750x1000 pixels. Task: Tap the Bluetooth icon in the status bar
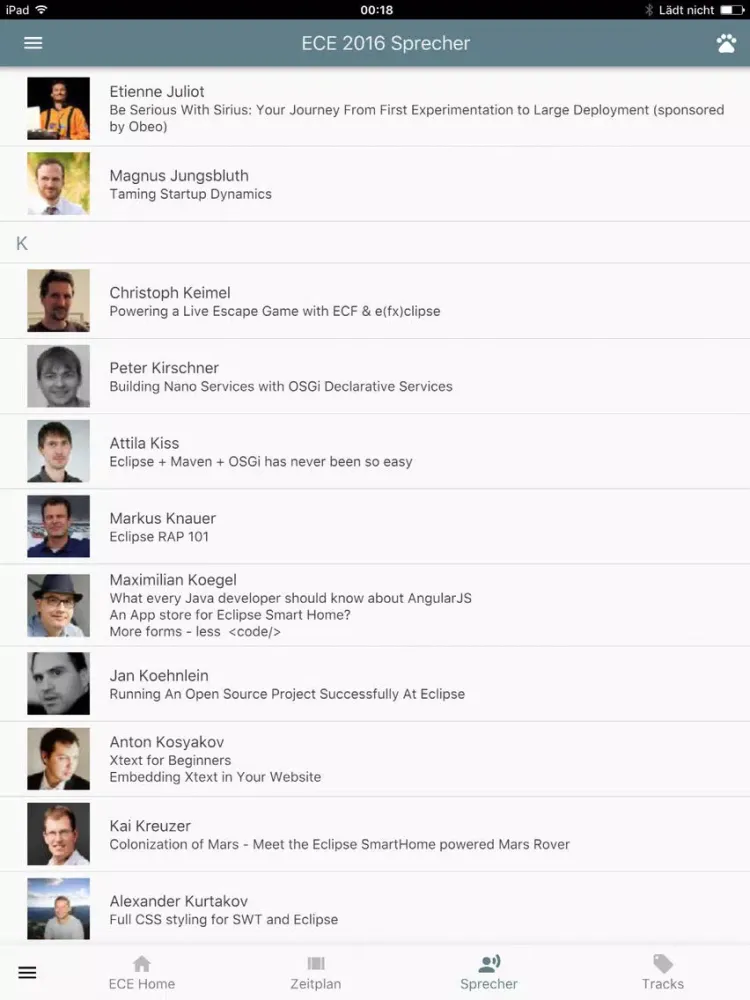[648, 10]
